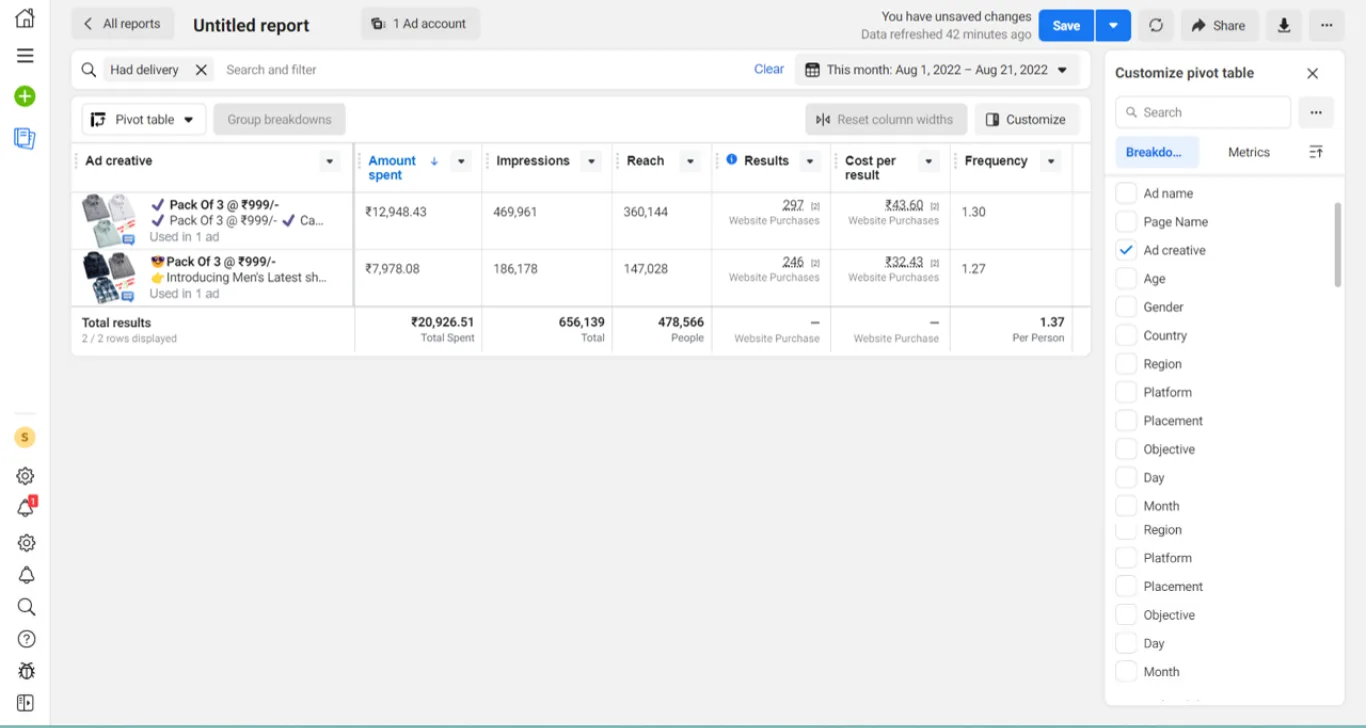The width and height of the screenshot is (1366, 728).
Task: Open the hamburger menu in sidebar
Action: click(25, 56)
